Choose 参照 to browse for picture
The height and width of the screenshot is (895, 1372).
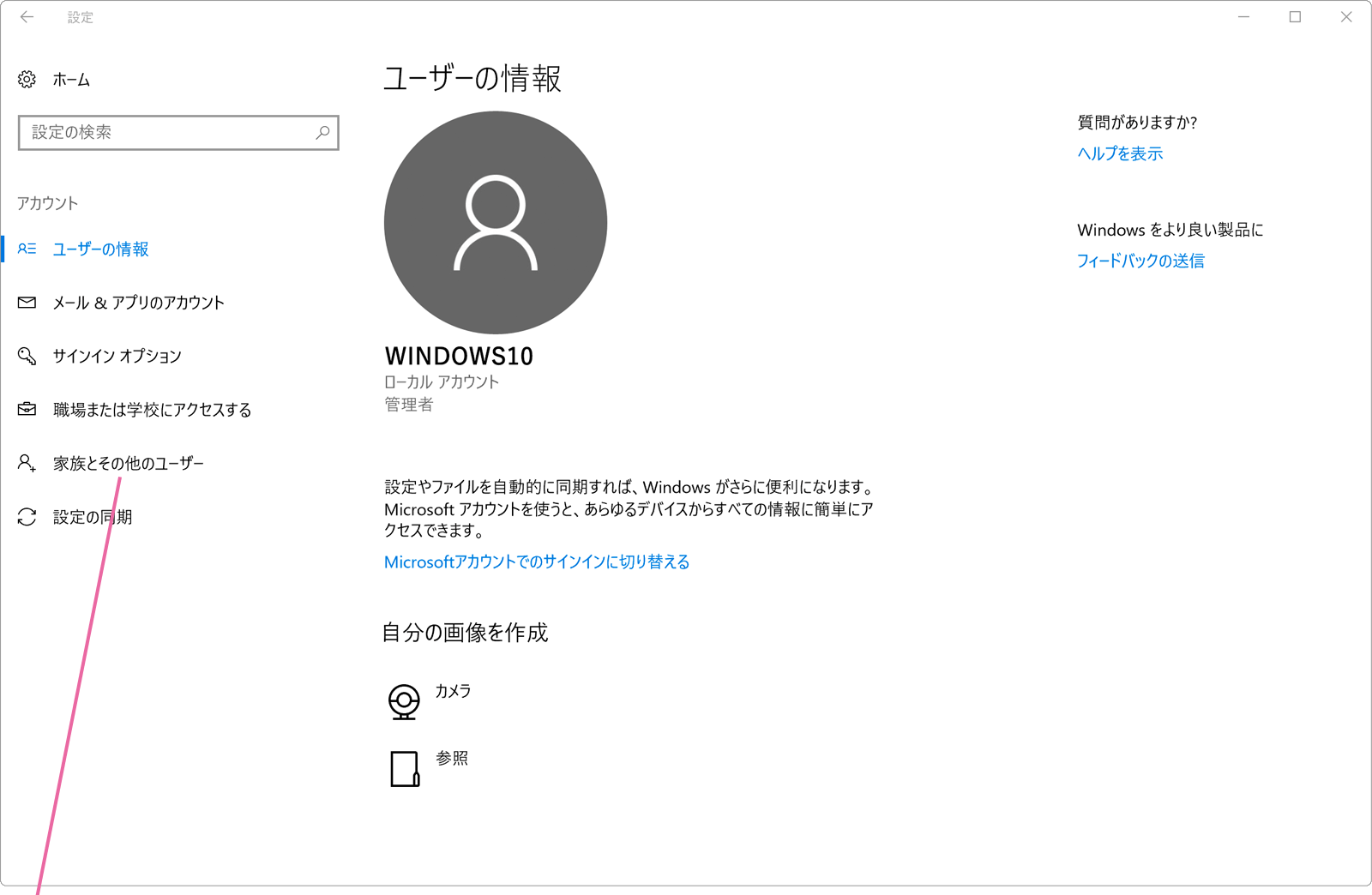coord(452,758)
